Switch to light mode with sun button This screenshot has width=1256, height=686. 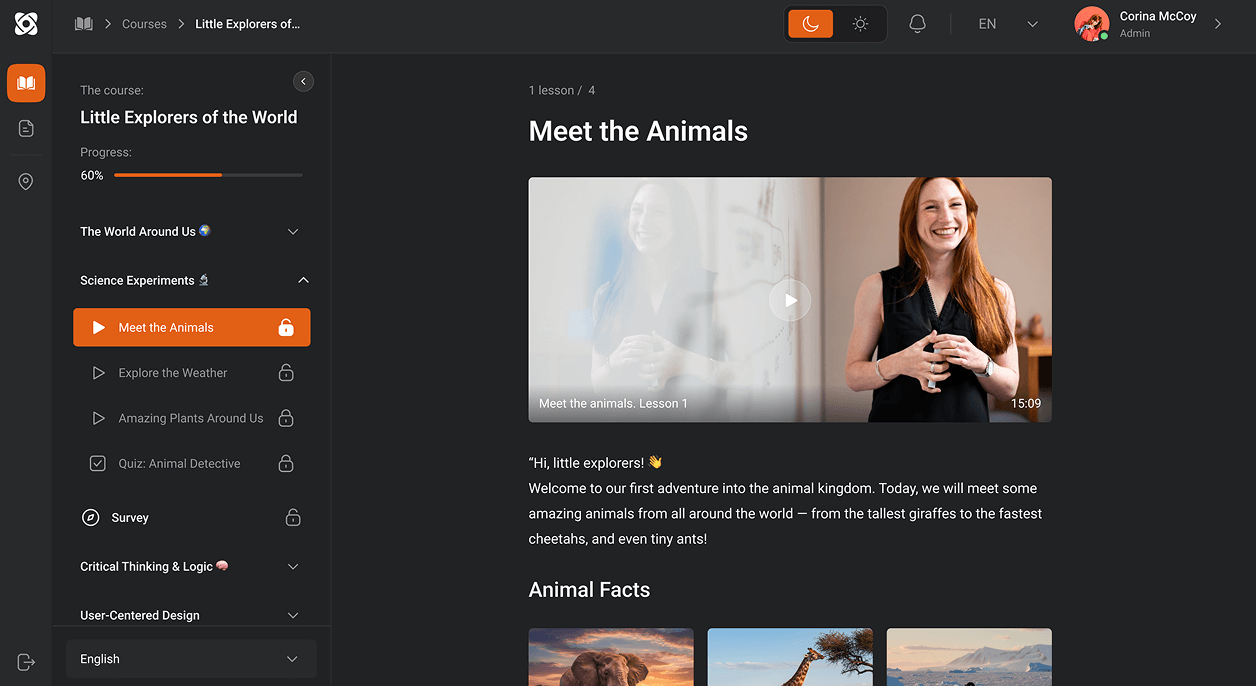(860, 24)
